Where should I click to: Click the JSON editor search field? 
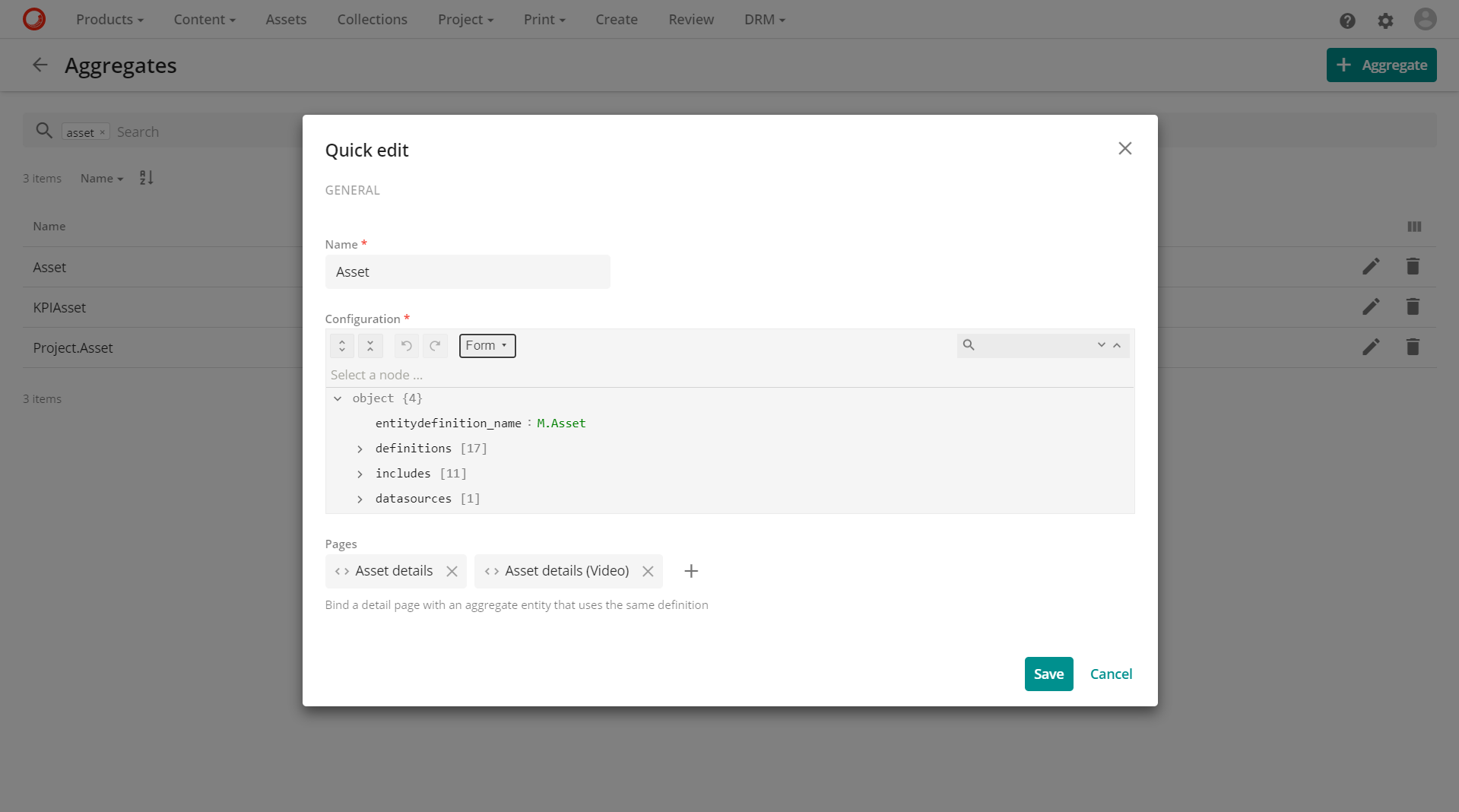tap(1034, 345)
